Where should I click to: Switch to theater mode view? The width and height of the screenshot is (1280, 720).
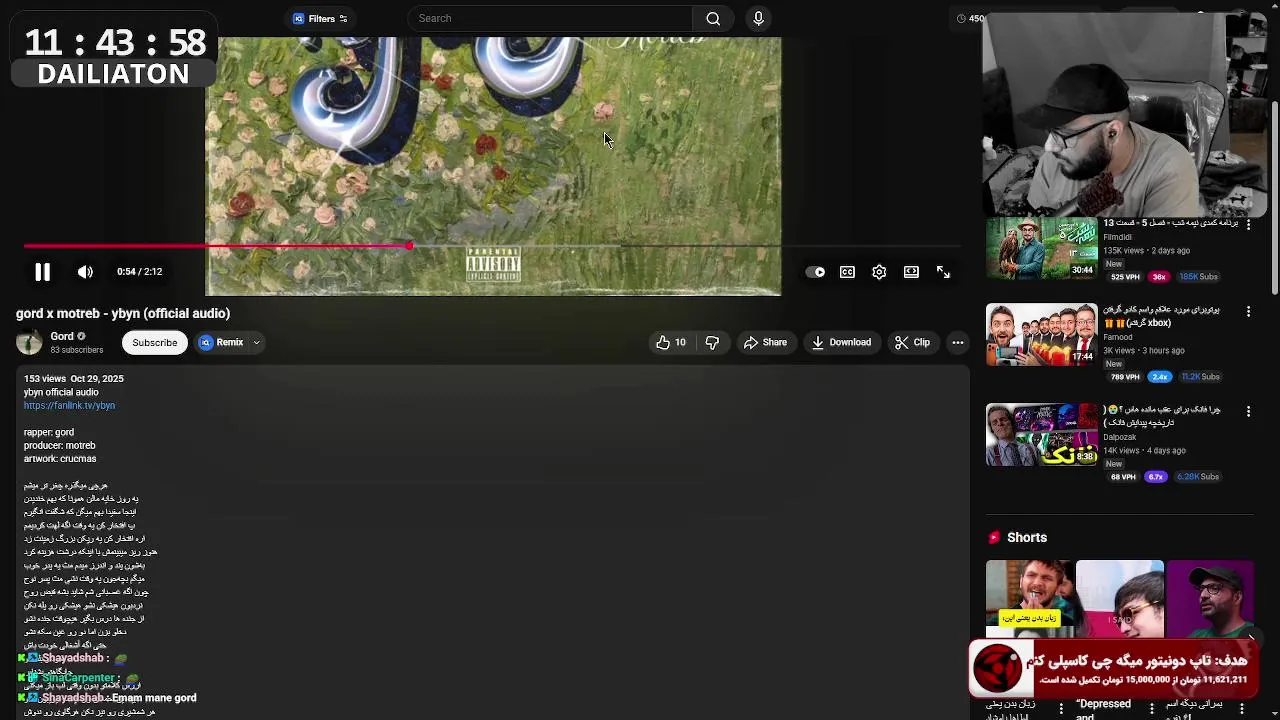click(911, 272)
